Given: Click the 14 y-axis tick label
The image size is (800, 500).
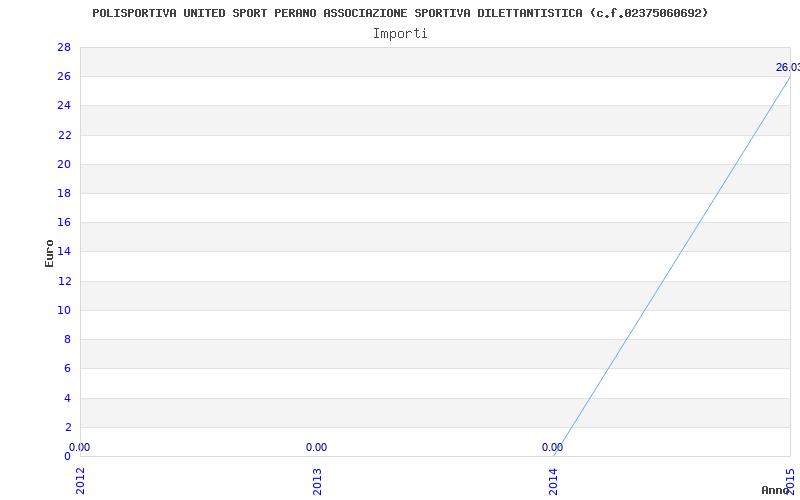Looking at the screenshot, I should tap(64, 252).
